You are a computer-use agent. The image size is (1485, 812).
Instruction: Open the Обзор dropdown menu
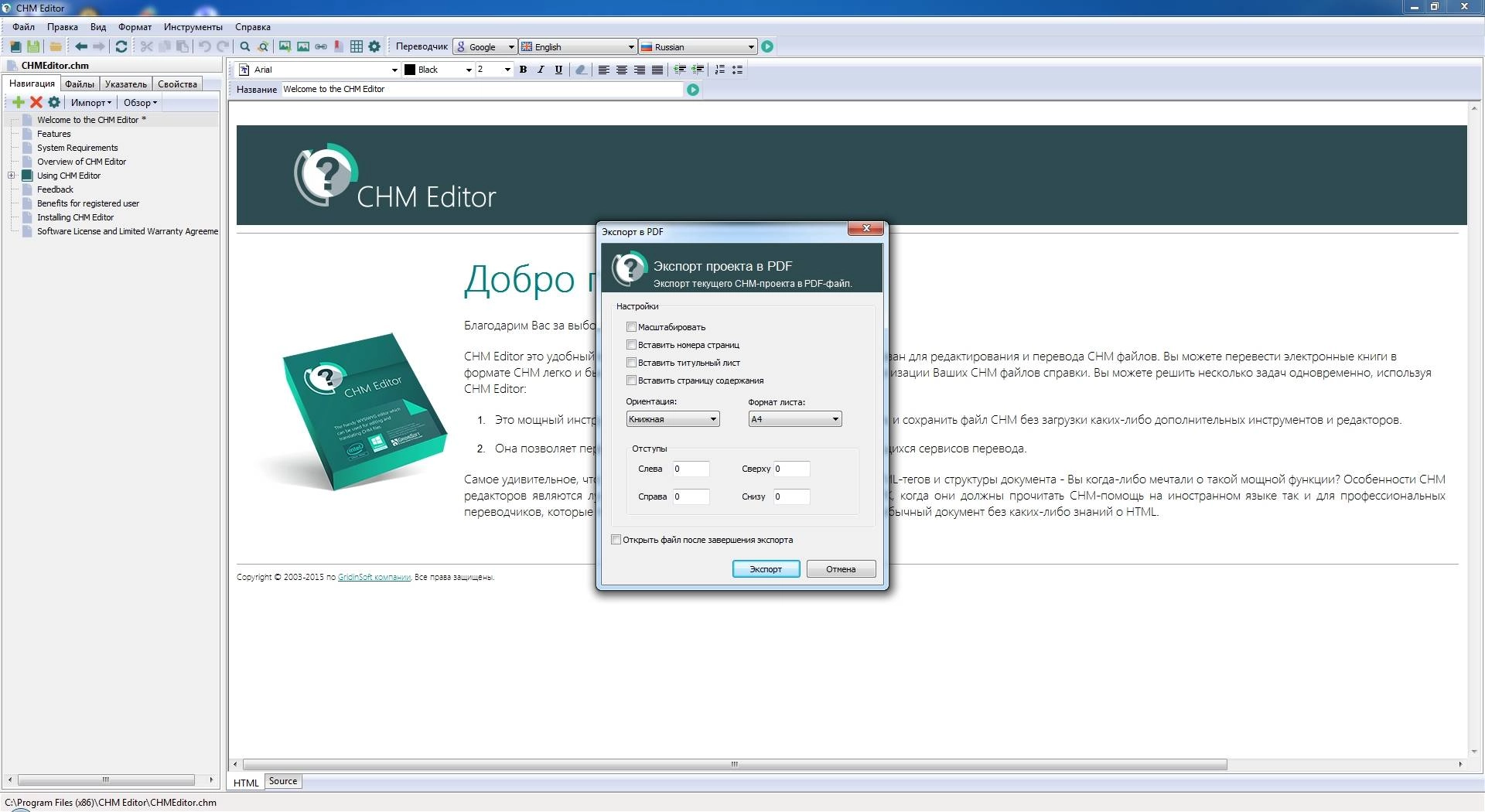pos(140,102)
